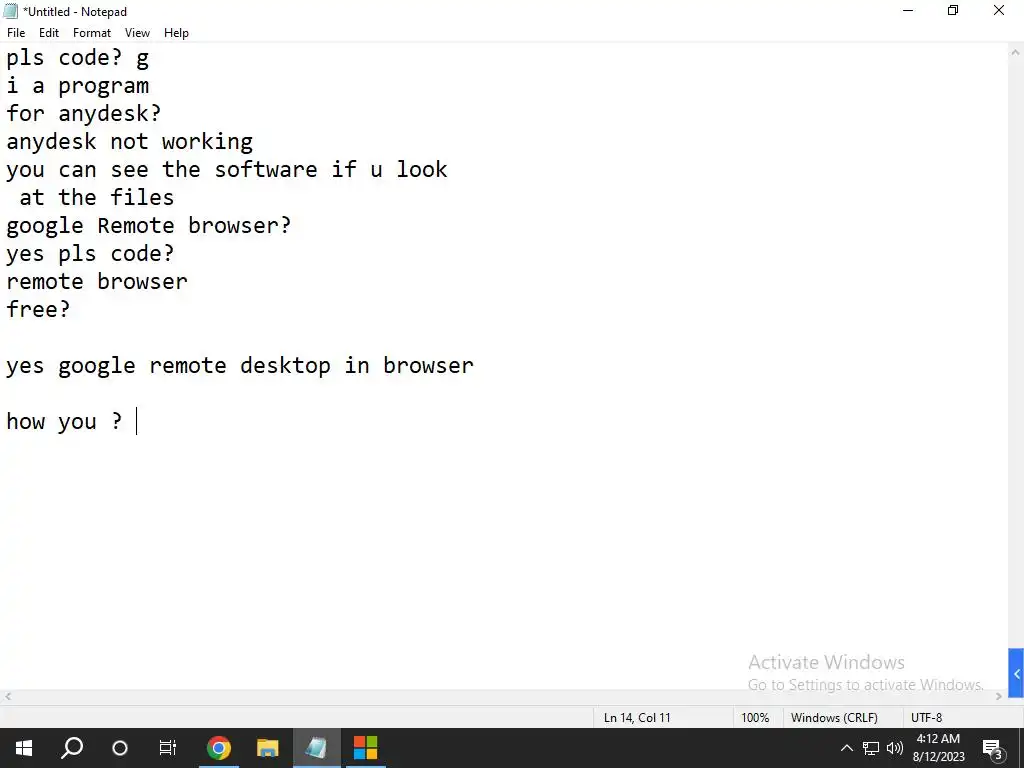Click the line 'google Remote browser?'
Viewport: 1024px width, 768px height.
click(148, 225)
